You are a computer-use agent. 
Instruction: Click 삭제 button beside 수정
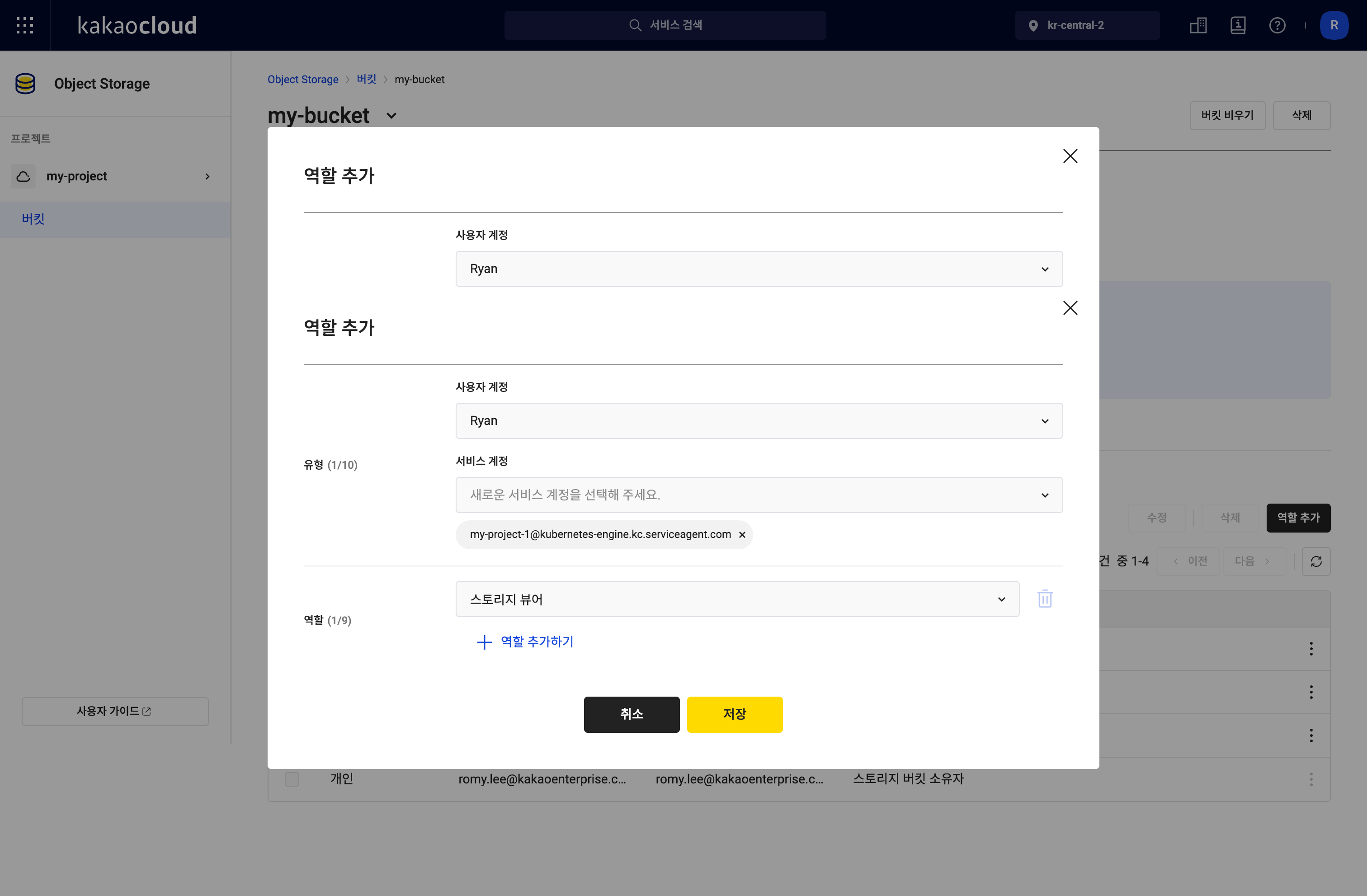(1230, 518)
